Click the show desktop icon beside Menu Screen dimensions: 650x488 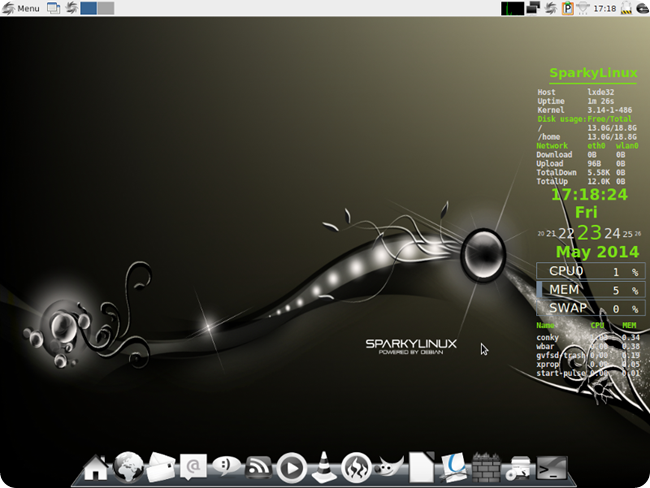[x=53, y=8]
